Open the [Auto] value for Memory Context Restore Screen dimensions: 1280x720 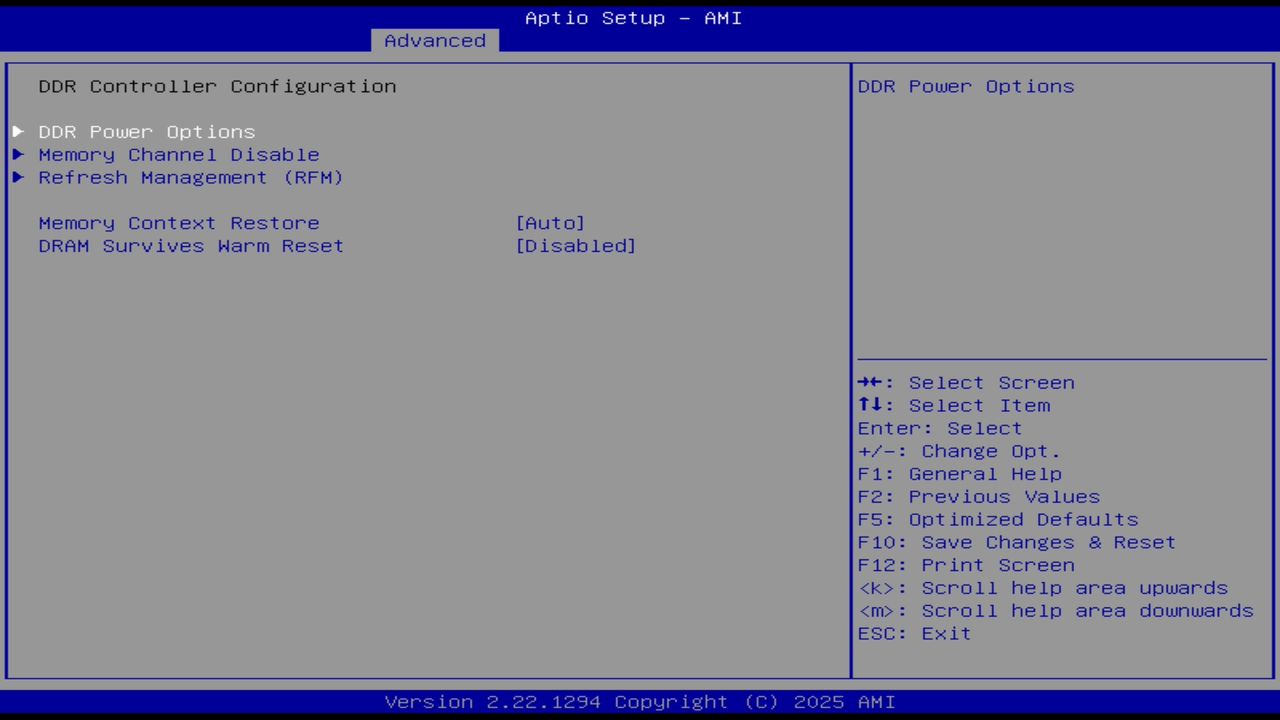[551, 223]
